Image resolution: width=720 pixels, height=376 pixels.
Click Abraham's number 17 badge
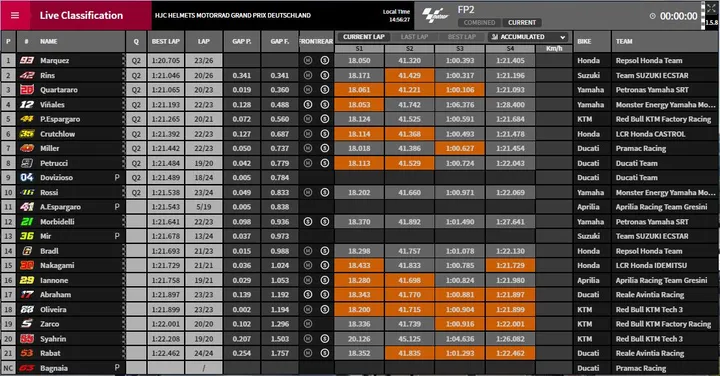tap(27, 294)
